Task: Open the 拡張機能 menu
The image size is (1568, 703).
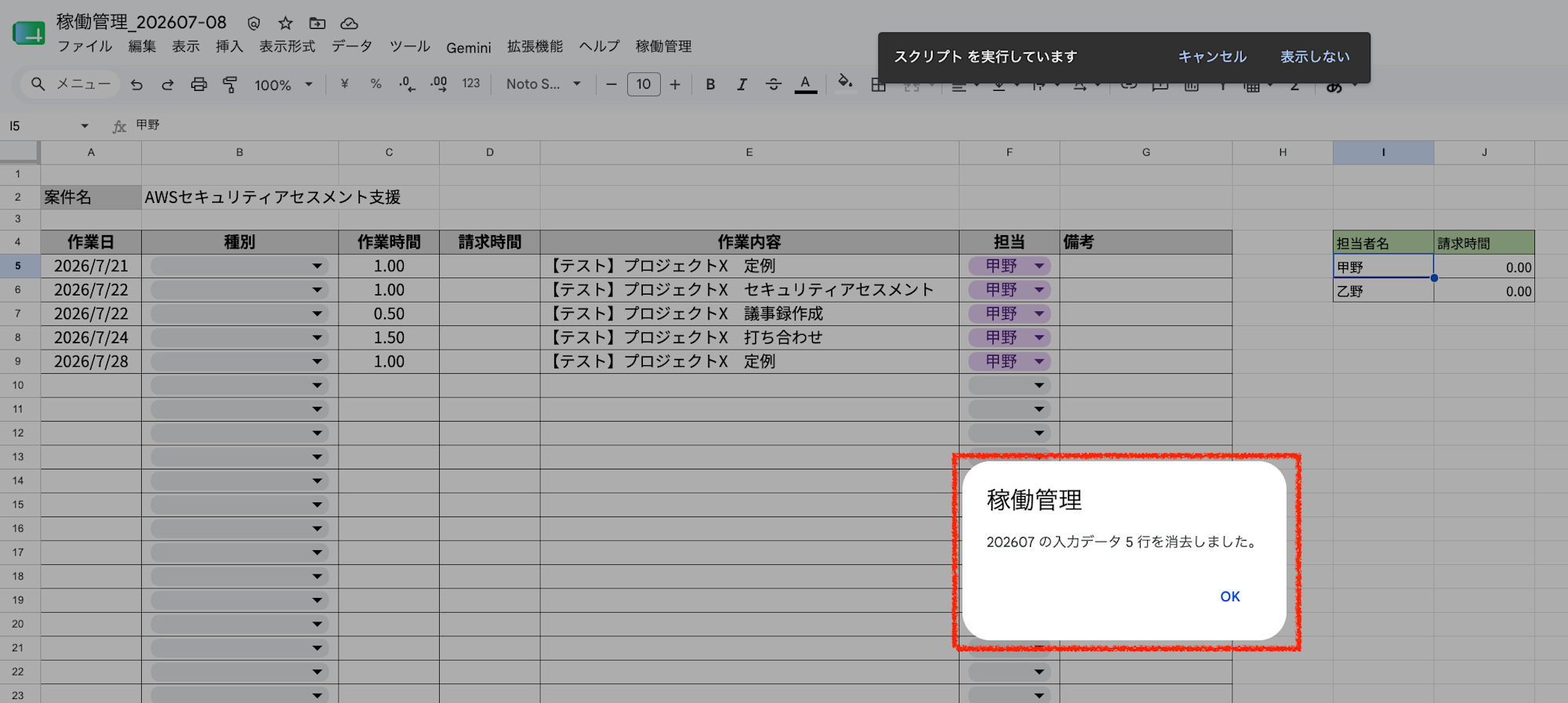Action: click(535, 46)
